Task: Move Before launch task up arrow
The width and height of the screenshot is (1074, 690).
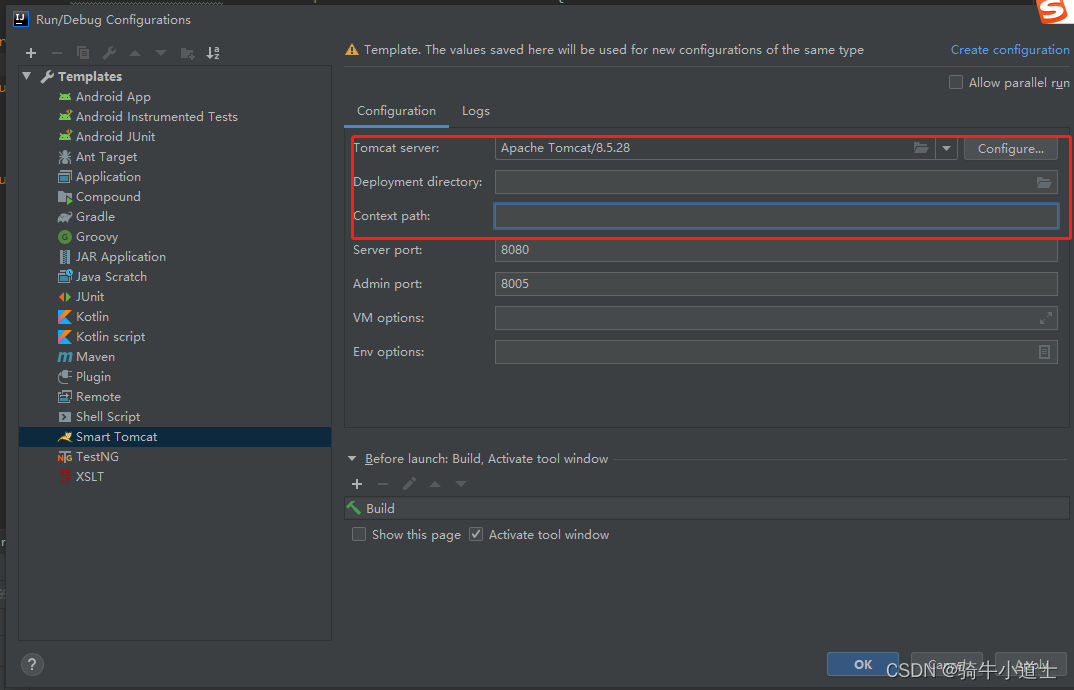Action: (x=435, y=484)
